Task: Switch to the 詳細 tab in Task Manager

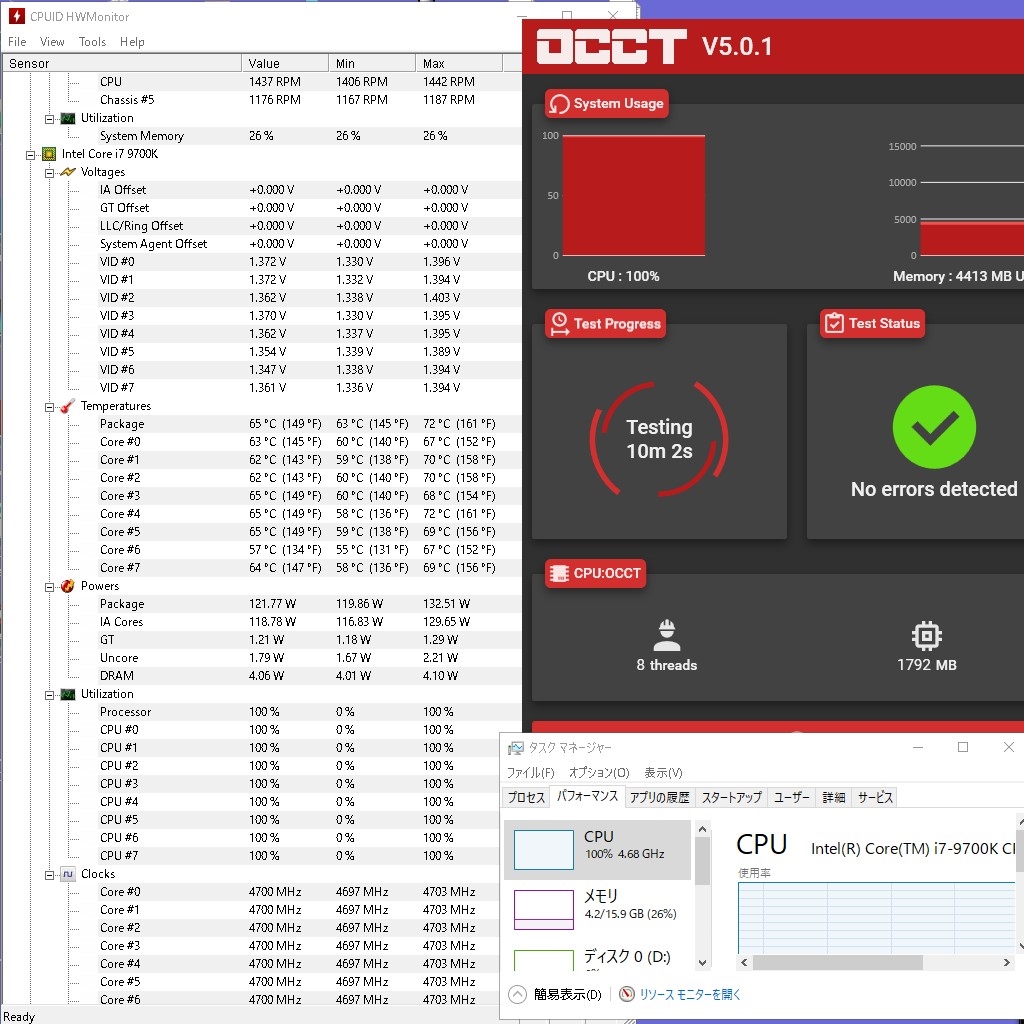Action: pyautogui.click(x=833, y=797)
